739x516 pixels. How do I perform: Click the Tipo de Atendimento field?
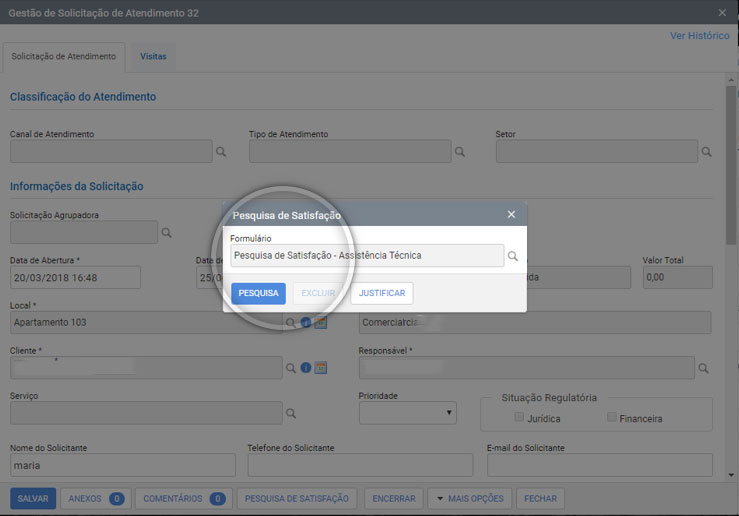tap(350, 151)
